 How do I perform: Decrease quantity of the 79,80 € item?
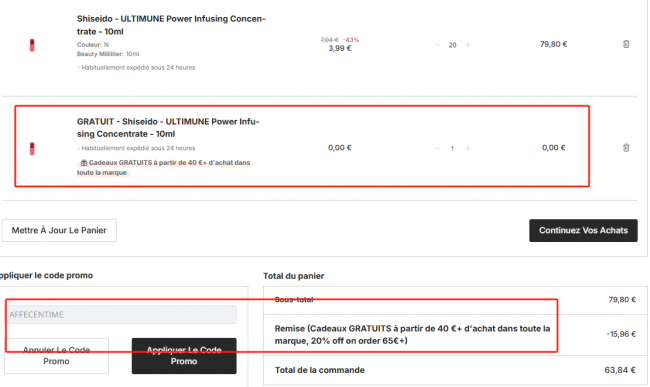coord(437,44)
